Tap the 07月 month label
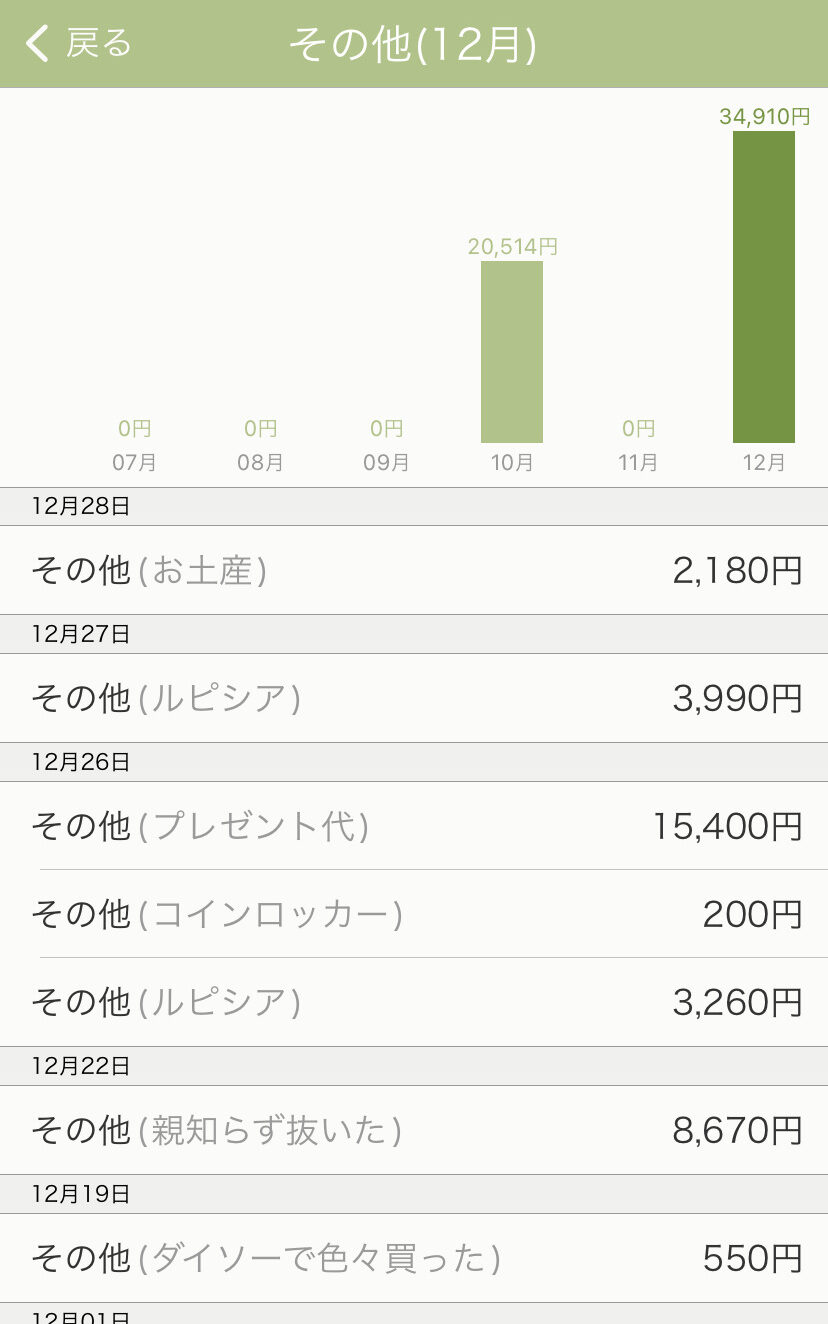The height and width of the screenshot is (1324, 828). (x=134, y=463)
